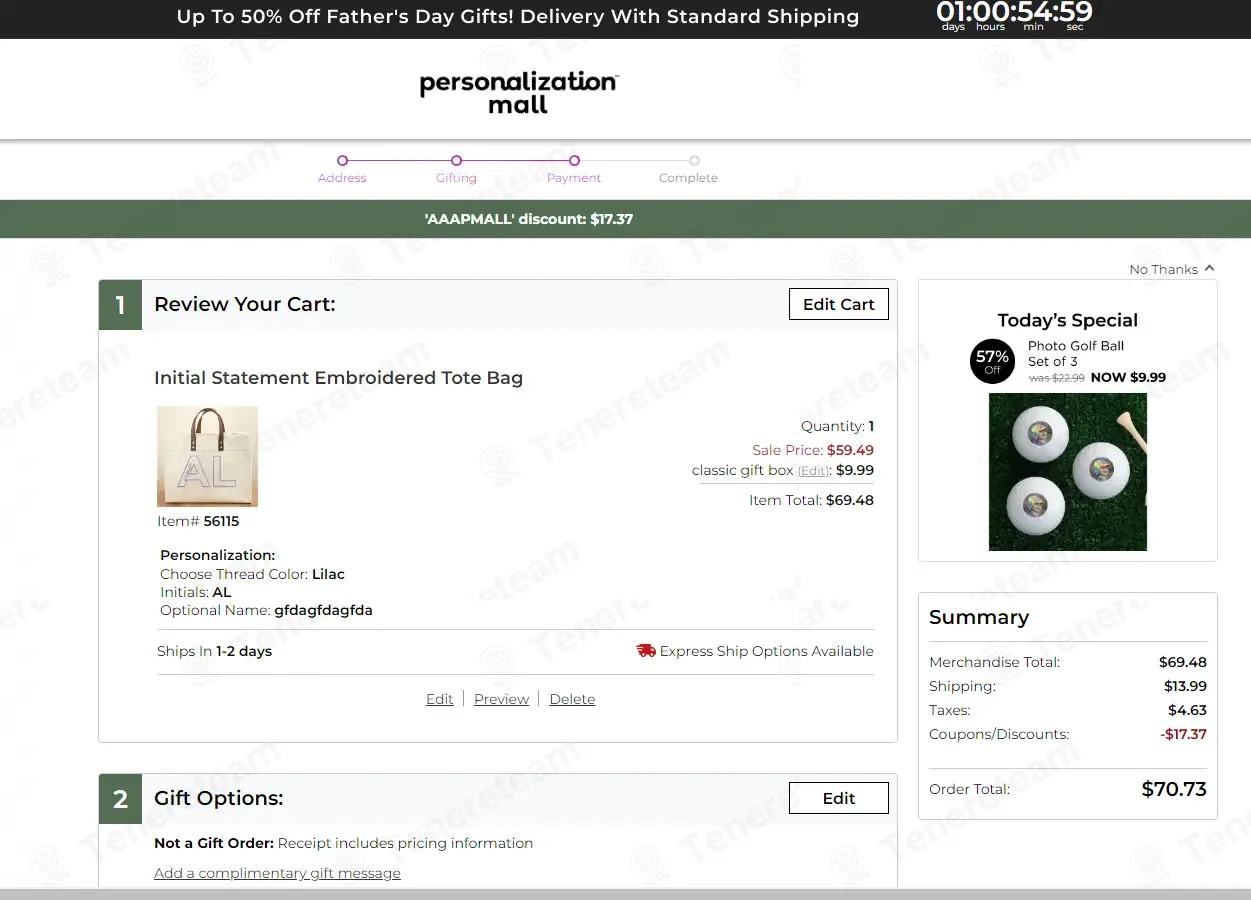The height and width of the screenshot is (900, 1251).
Task: Click the Gift Options Edit button
Action: pos(839,798)
